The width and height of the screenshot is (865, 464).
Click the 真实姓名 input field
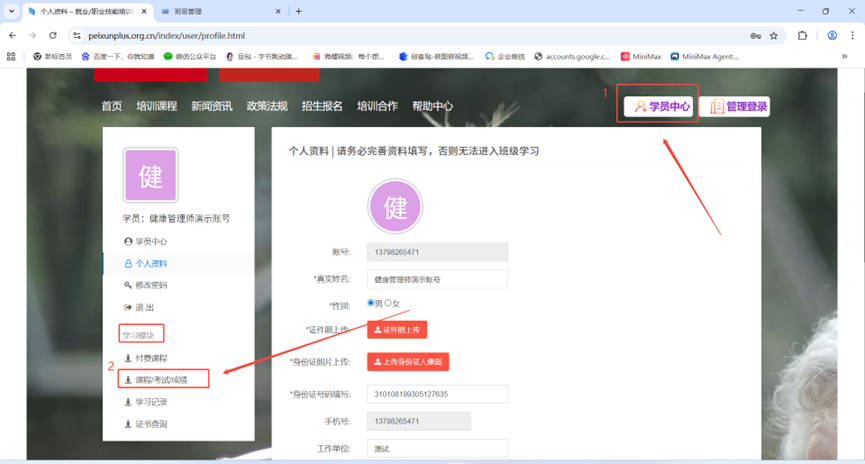(437, 279)
